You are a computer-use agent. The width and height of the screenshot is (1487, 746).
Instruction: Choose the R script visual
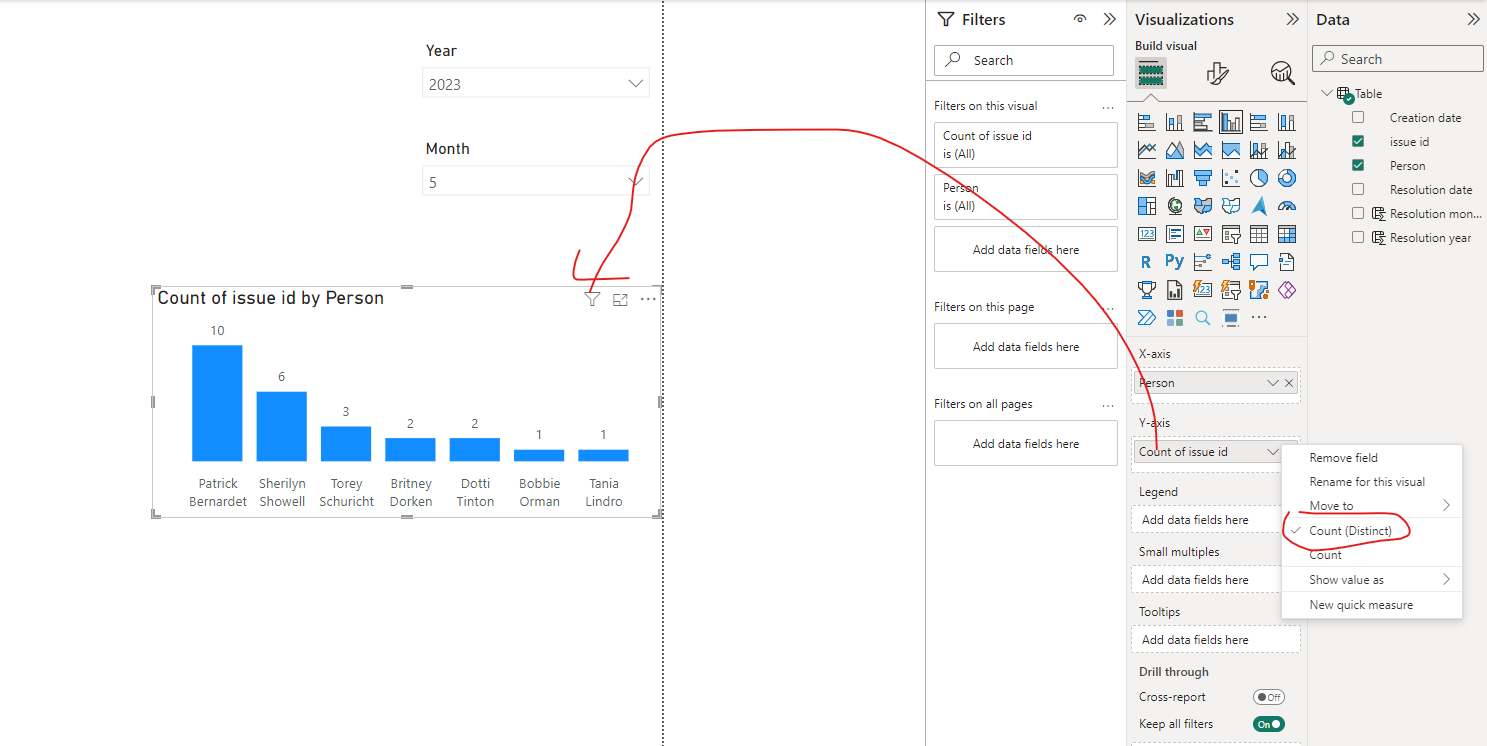click(x=1147, y=262)
